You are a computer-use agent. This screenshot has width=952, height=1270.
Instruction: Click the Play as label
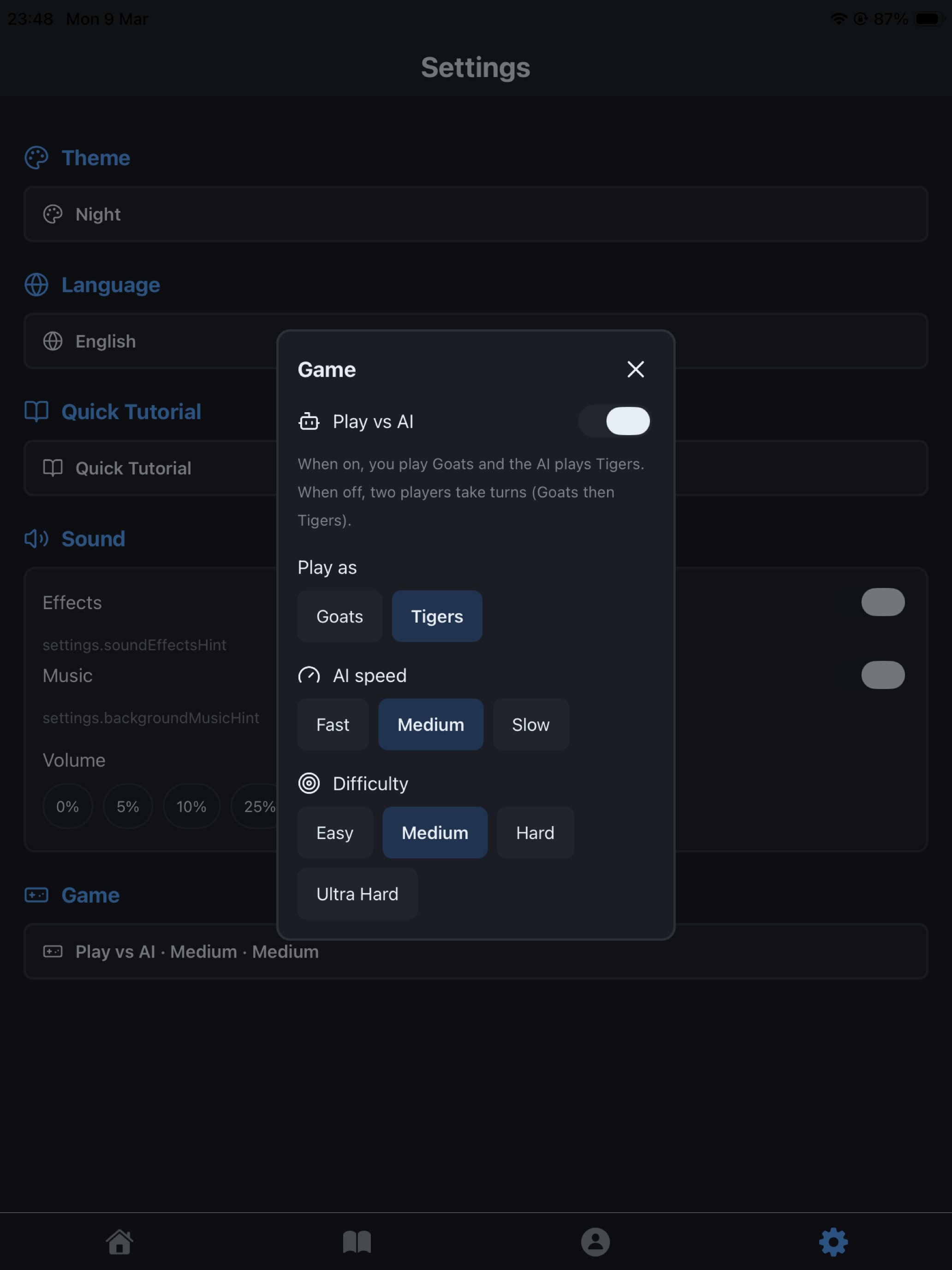[x=327, y=568]
